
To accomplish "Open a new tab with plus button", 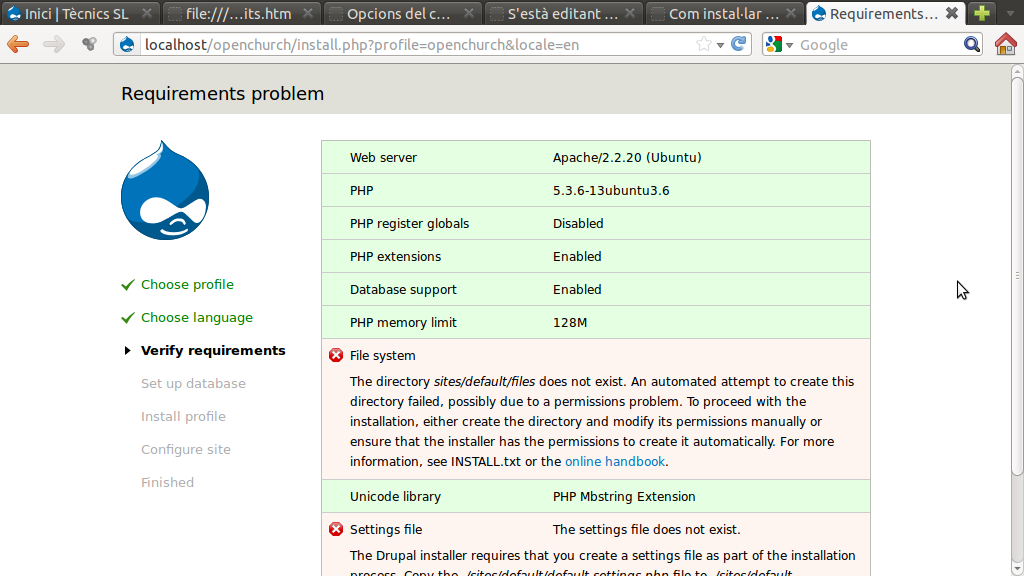I will pyautogui.click(x=982, y=14).
